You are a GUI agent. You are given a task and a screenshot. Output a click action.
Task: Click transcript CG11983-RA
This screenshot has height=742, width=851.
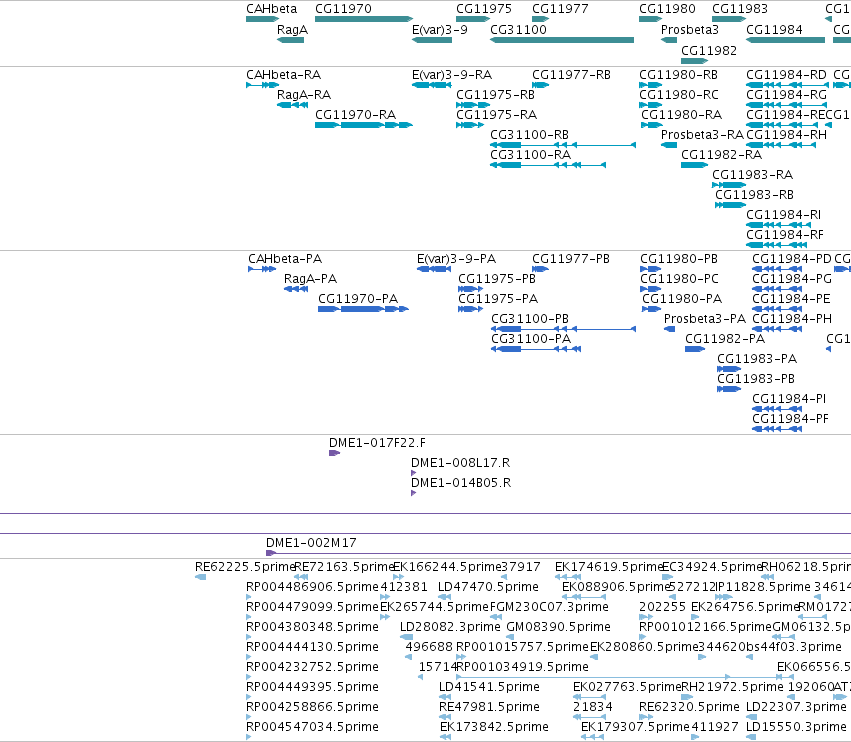click(752, 175)
